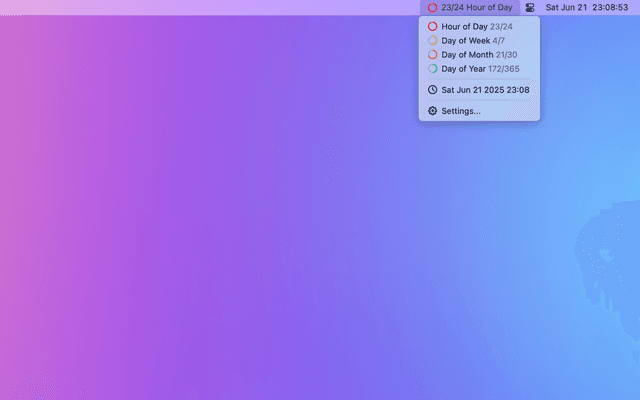Click the clock icon beside the full date
Viewport: 640px width, 400px height.
pos(433,90)
